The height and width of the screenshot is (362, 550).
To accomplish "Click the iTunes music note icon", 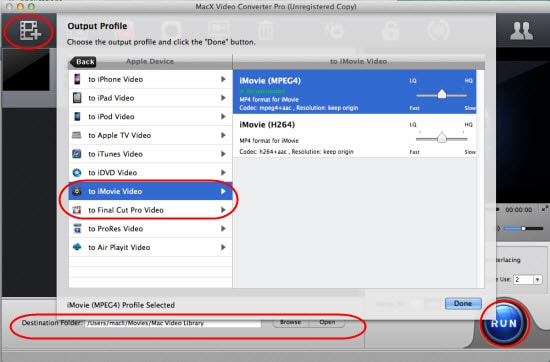I will coord(76,154).
